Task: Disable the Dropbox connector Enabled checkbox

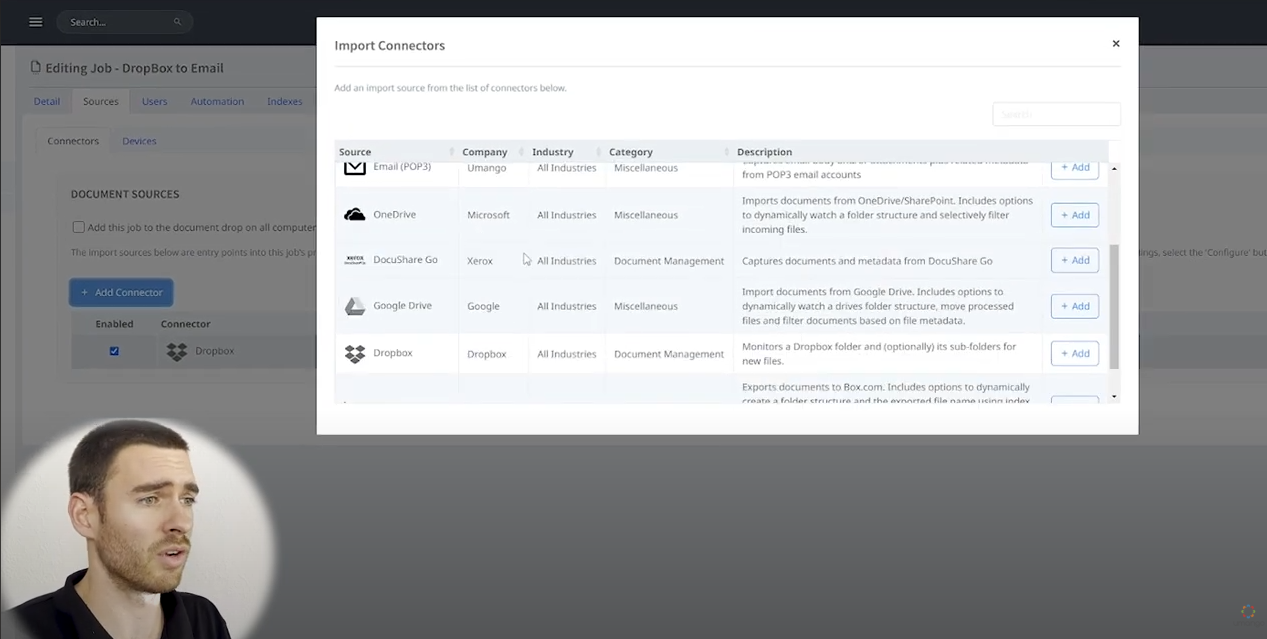Action: (114, 351)
